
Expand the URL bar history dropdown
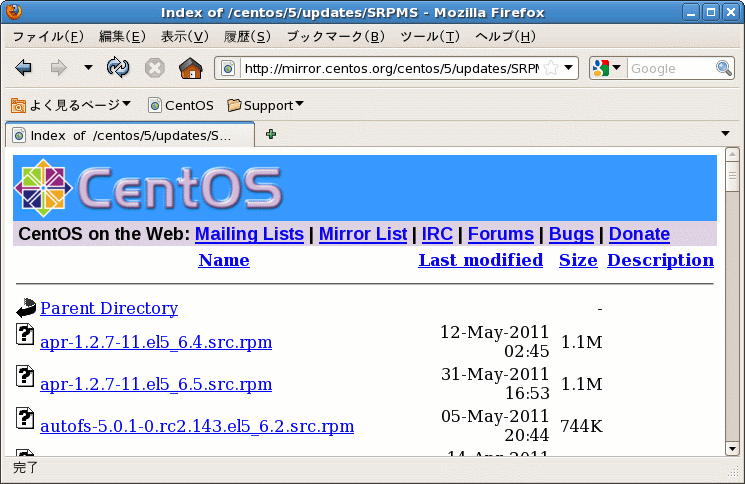[569, 68]
